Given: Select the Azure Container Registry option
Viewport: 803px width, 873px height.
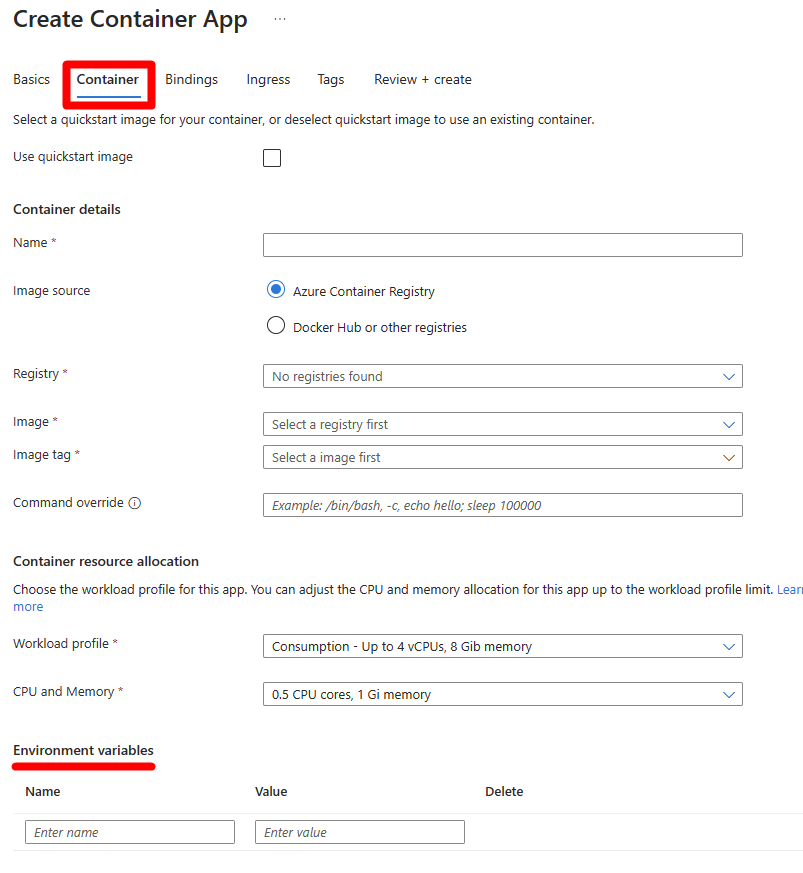Looking at the screenshot, I should click(275, 289).
